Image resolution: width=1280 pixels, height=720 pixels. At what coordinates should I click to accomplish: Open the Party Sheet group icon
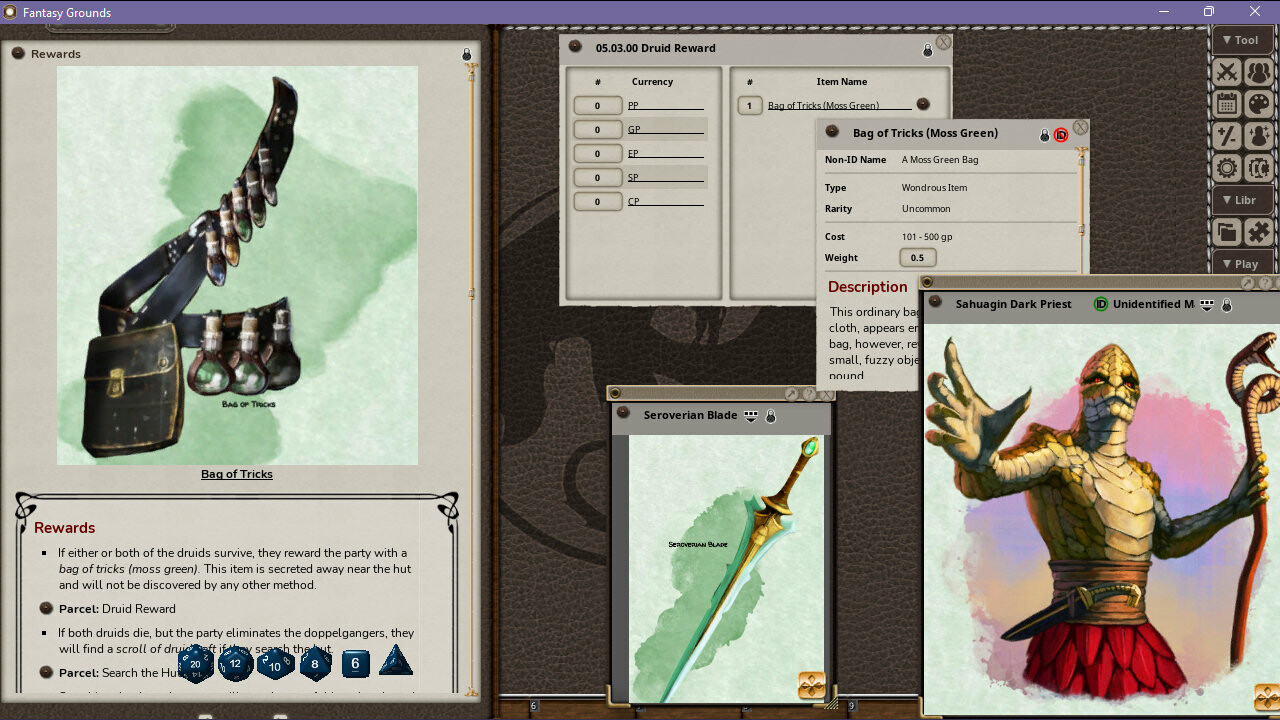(x=1258, y=72)
